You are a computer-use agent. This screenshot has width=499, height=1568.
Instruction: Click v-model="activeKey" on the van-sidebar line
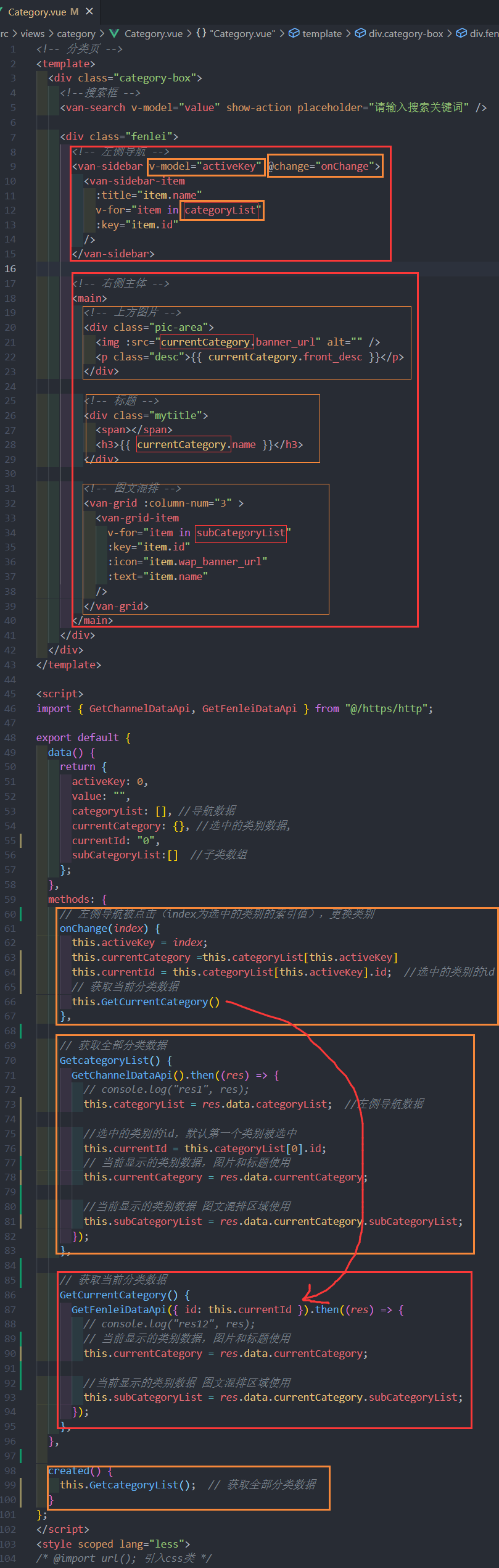click(x=206, y=167)
